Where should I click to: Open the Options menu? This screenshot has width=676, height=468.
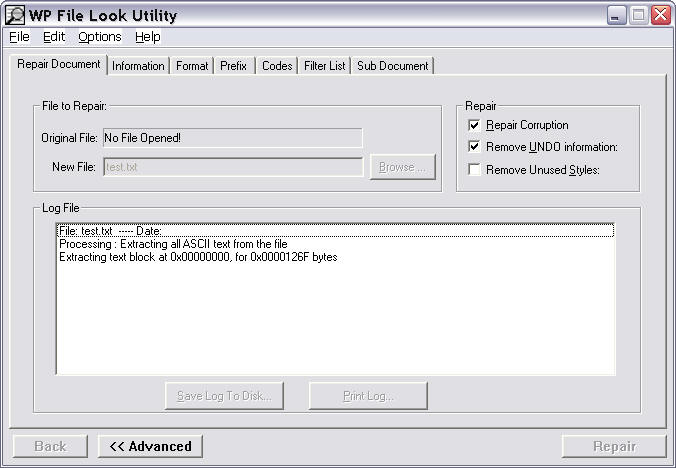(99, 37)
